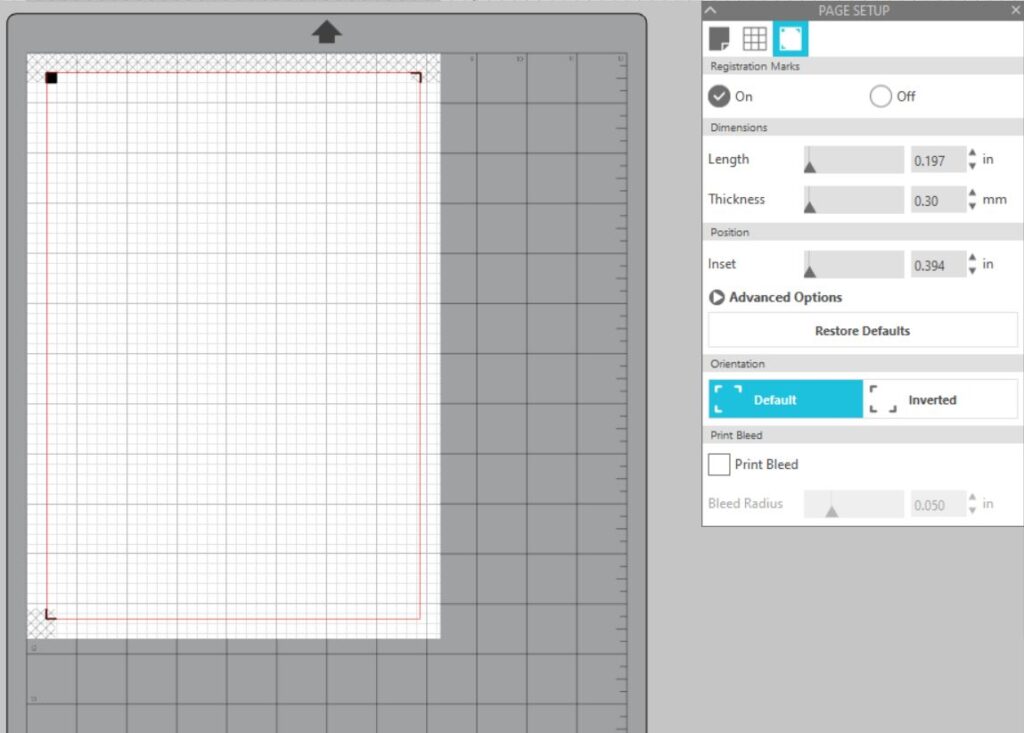Select the Registration Marks tab icon
Screen dimensions: 1024x733
tap(790, 39)
